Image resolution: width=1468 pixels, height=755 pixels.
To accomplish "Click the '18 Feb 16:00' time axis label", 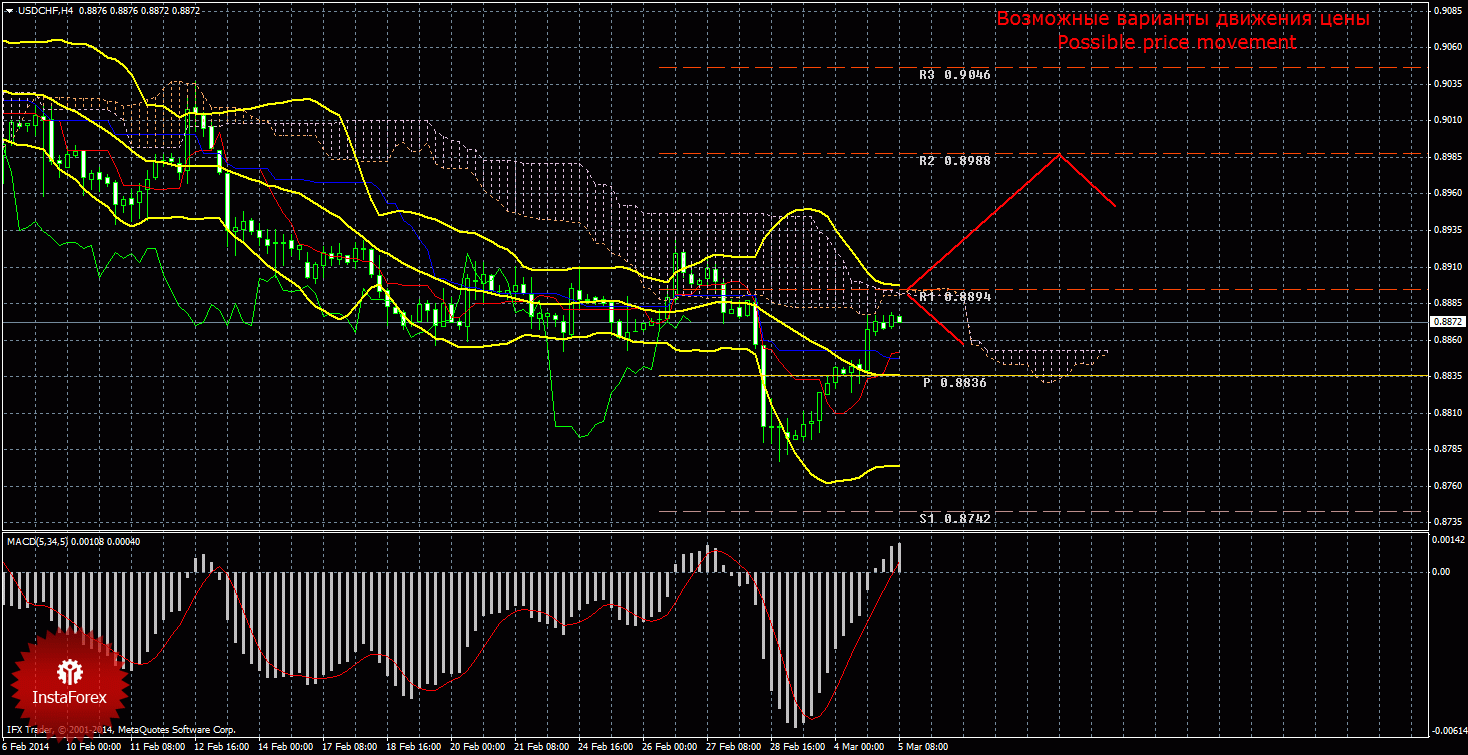I will [414, 747].
